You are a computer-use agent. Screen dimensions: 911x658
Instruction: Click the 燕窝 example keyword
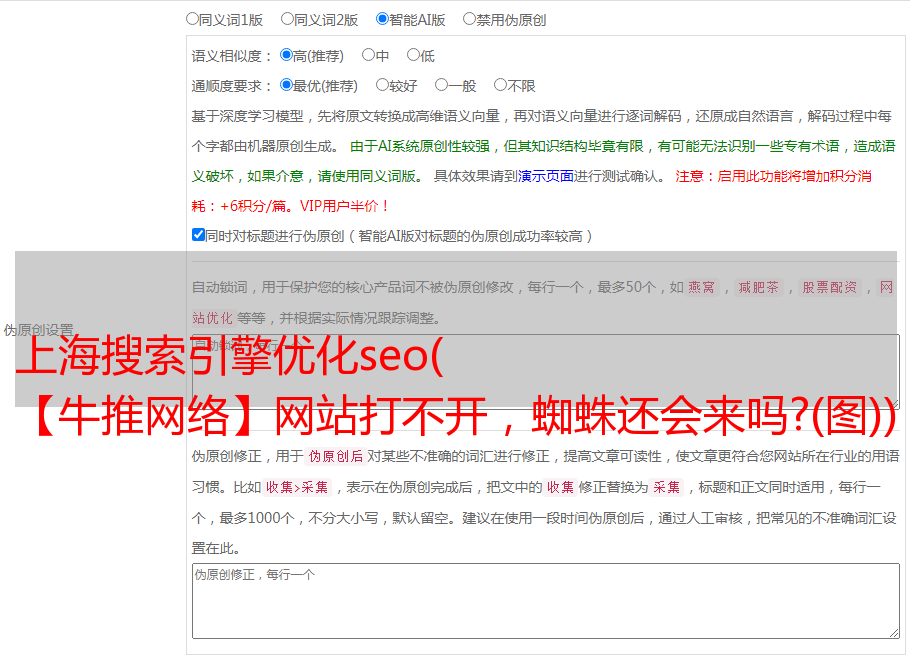click(x=701, y=287)
